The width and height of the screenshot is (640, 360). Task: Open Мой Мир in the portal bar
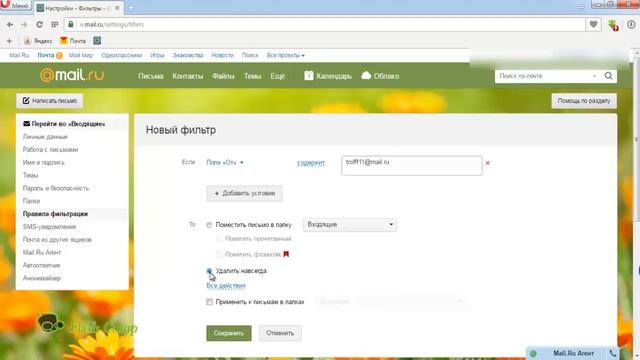pyautogui.click(x=81, y=55)
